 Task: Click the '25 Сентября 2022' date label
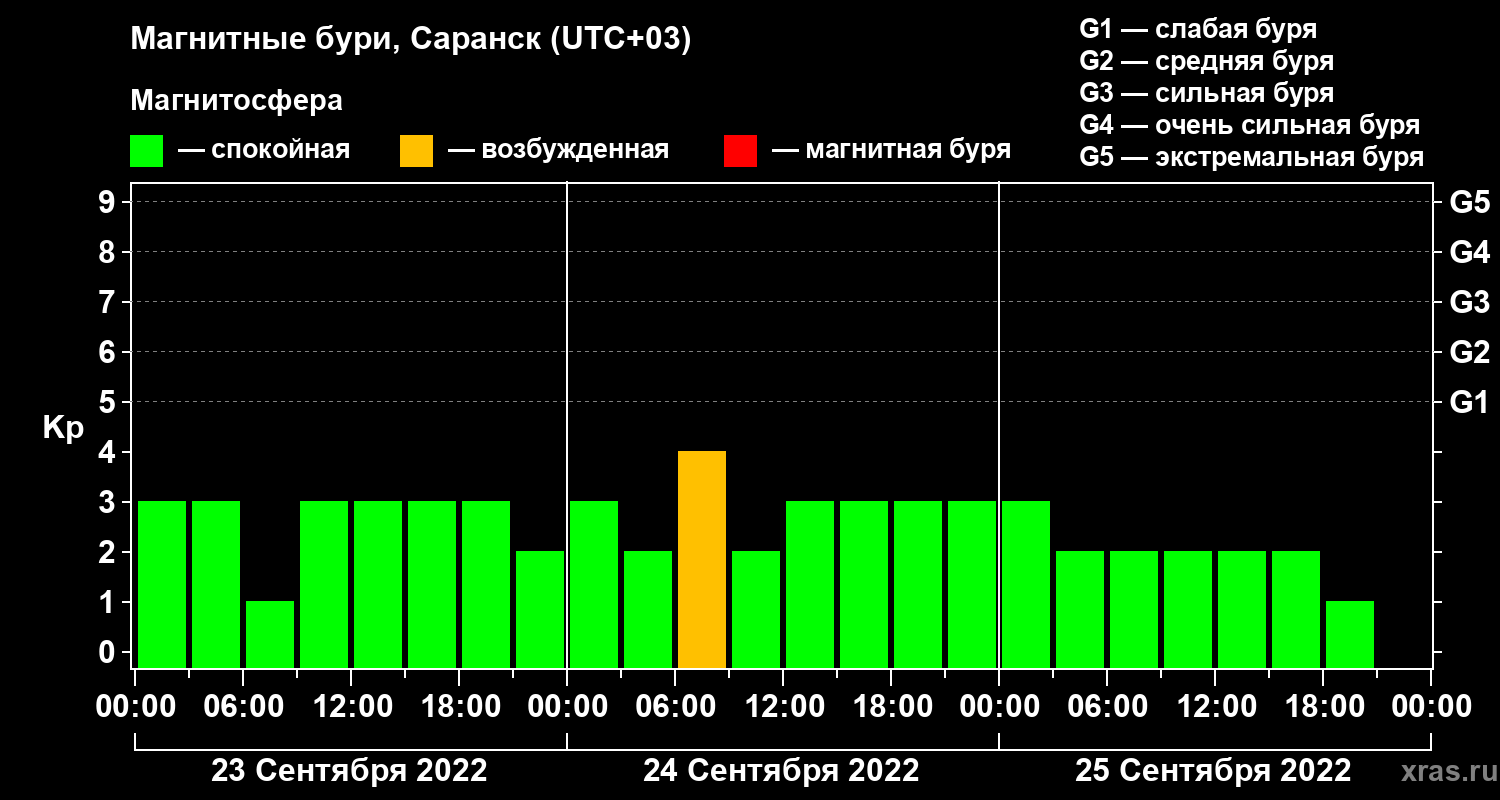pos(1213,771)
